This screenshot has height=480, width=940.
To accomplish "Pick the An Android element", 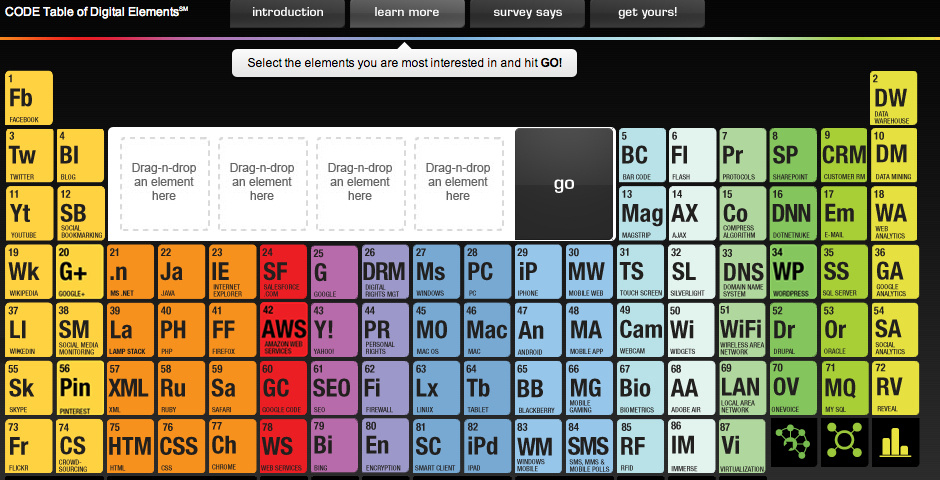I will tap(538, 329).
